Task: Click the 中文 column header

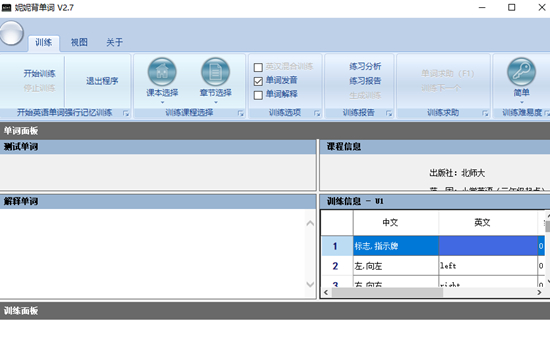Action: [x=396, y=222]
